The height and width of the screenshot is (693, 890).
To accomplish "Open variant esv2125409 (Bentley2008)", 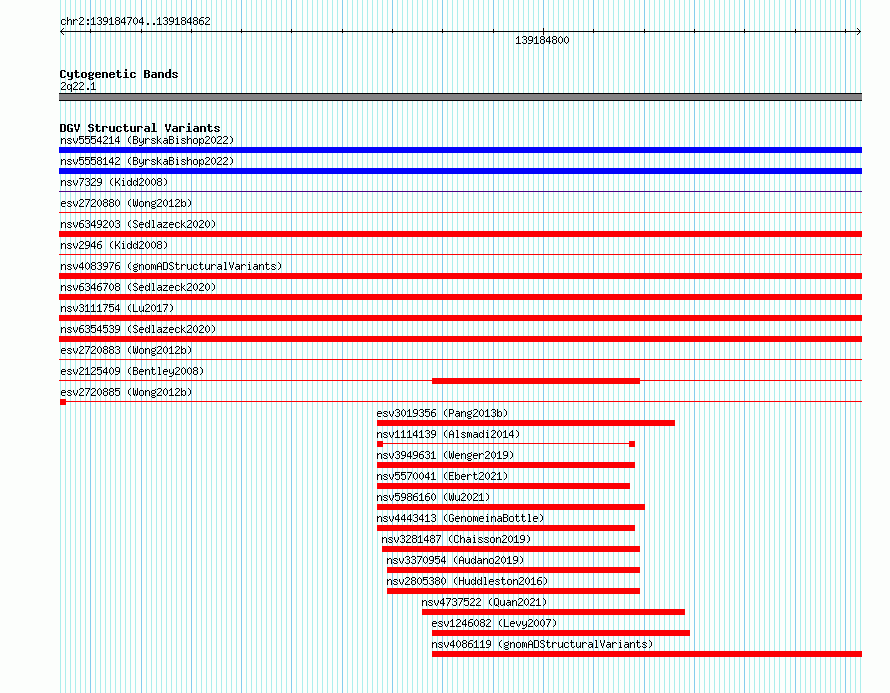I will (132, 371).
